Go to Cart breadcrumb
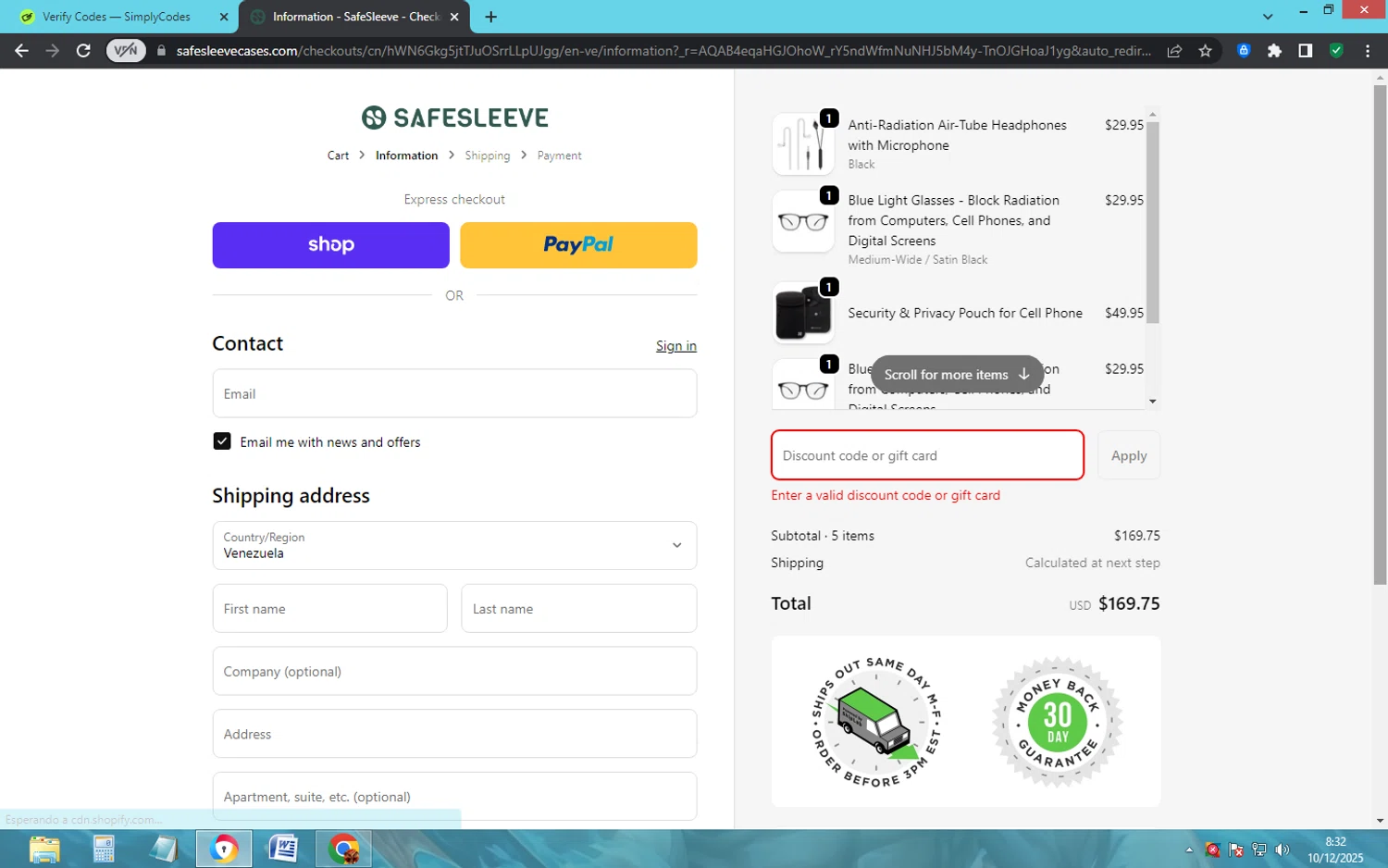Screen dimensions: 1388x868 tap(338, 155)
